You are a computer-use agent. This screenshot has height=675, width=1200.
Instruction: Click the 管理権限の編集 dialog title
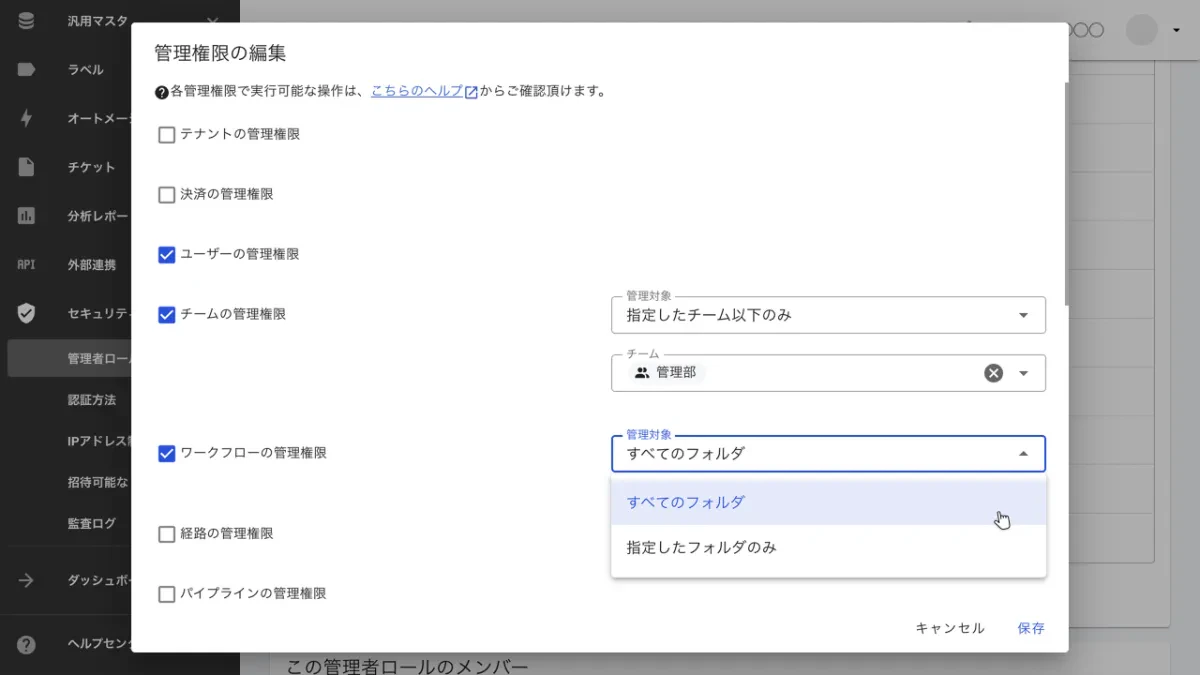pyautogui.click(x=221, y=54)
